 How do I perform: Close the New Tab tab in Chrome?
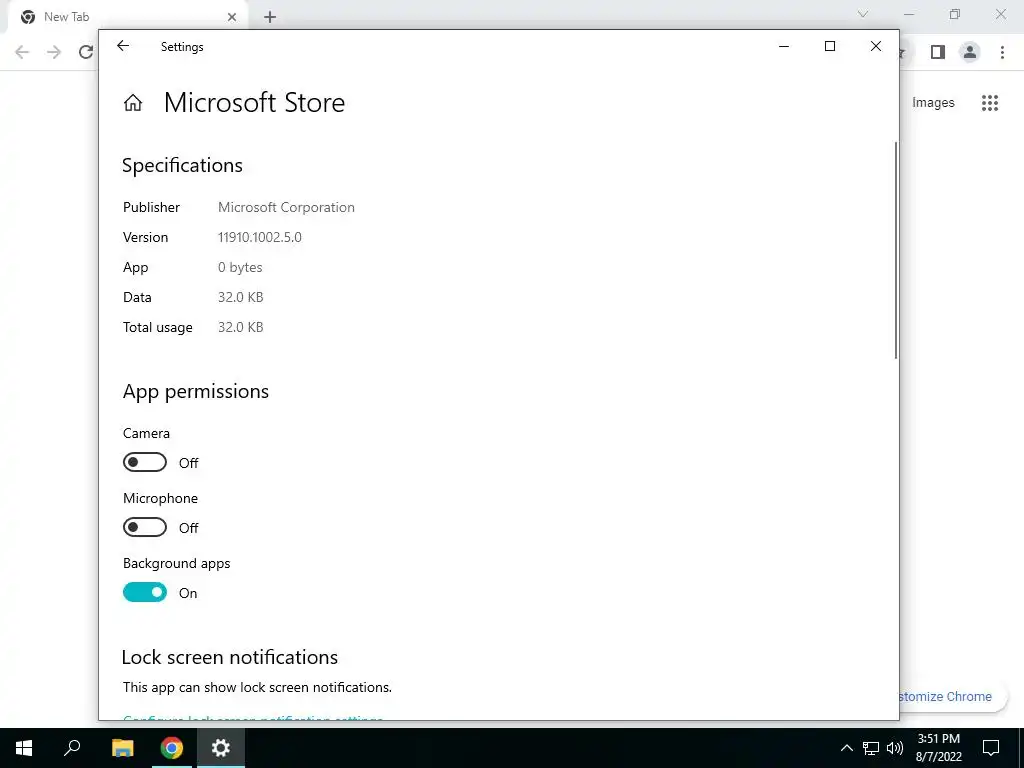coord(232,17)
